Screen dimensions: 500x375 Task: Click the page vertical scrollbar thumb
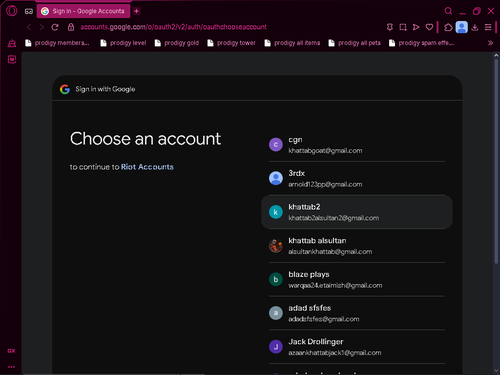pos(496,162)
